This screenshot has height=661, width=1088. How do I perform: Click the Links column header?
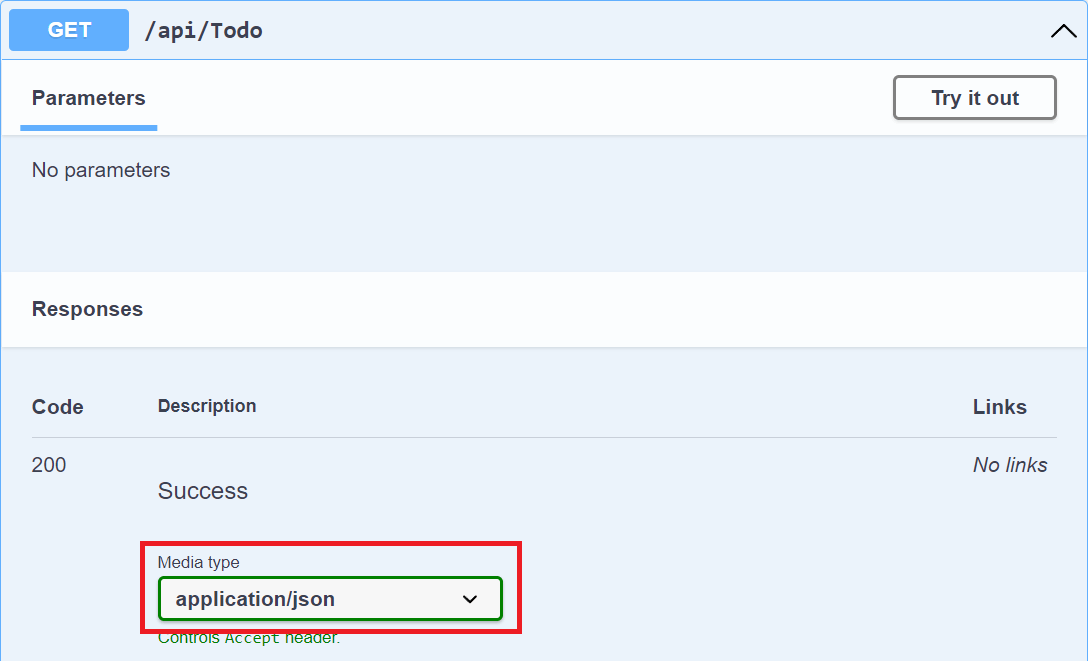click(1000, 407)
